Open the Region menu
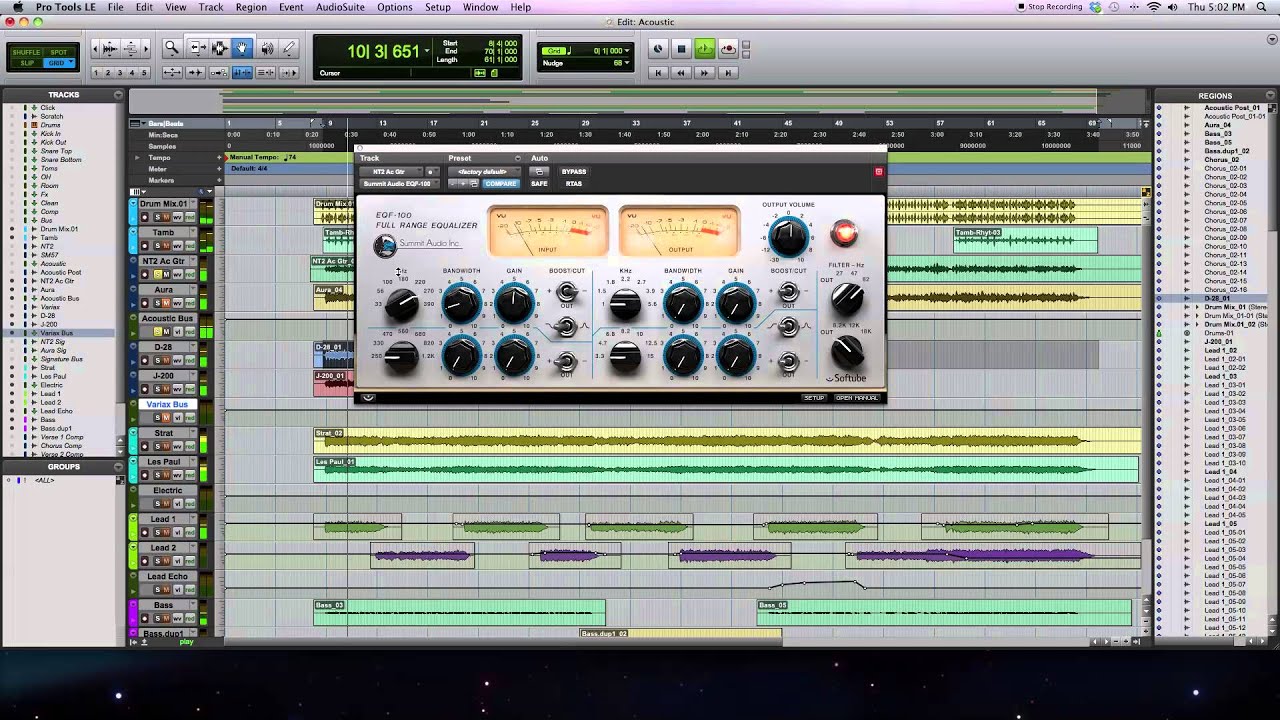The height and width of the screenshot is (720, 1280). point(251,7)
